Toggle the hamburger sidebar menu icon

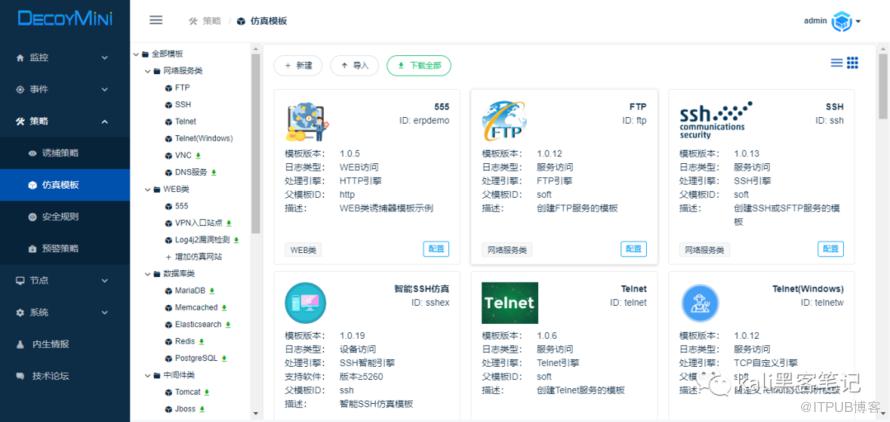(156, 20)
